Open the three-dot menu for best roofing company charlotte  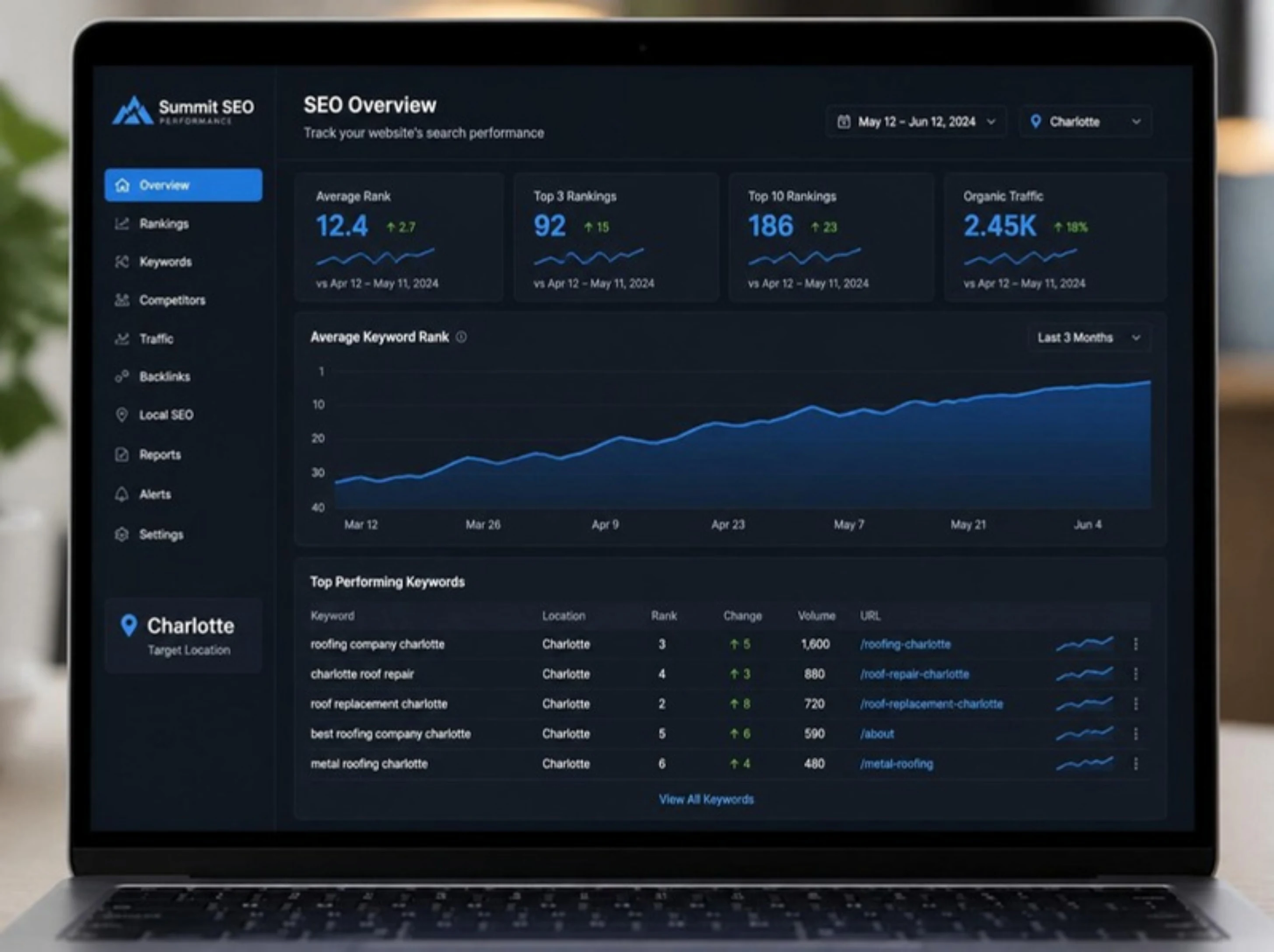pyautogui.click(x=1136, y=734)
